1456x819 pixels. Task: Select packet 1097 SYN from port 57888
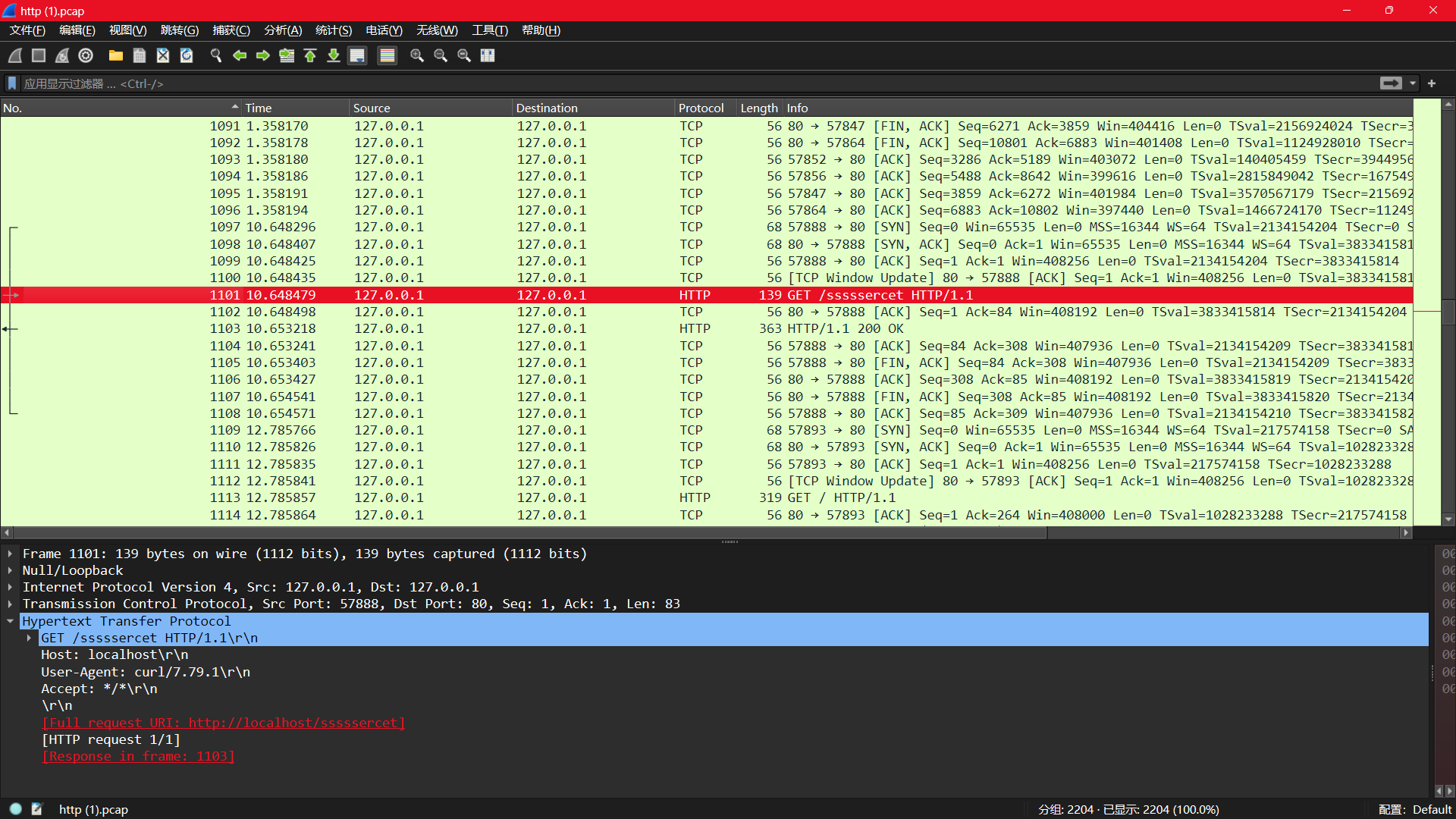click(707, 227)
